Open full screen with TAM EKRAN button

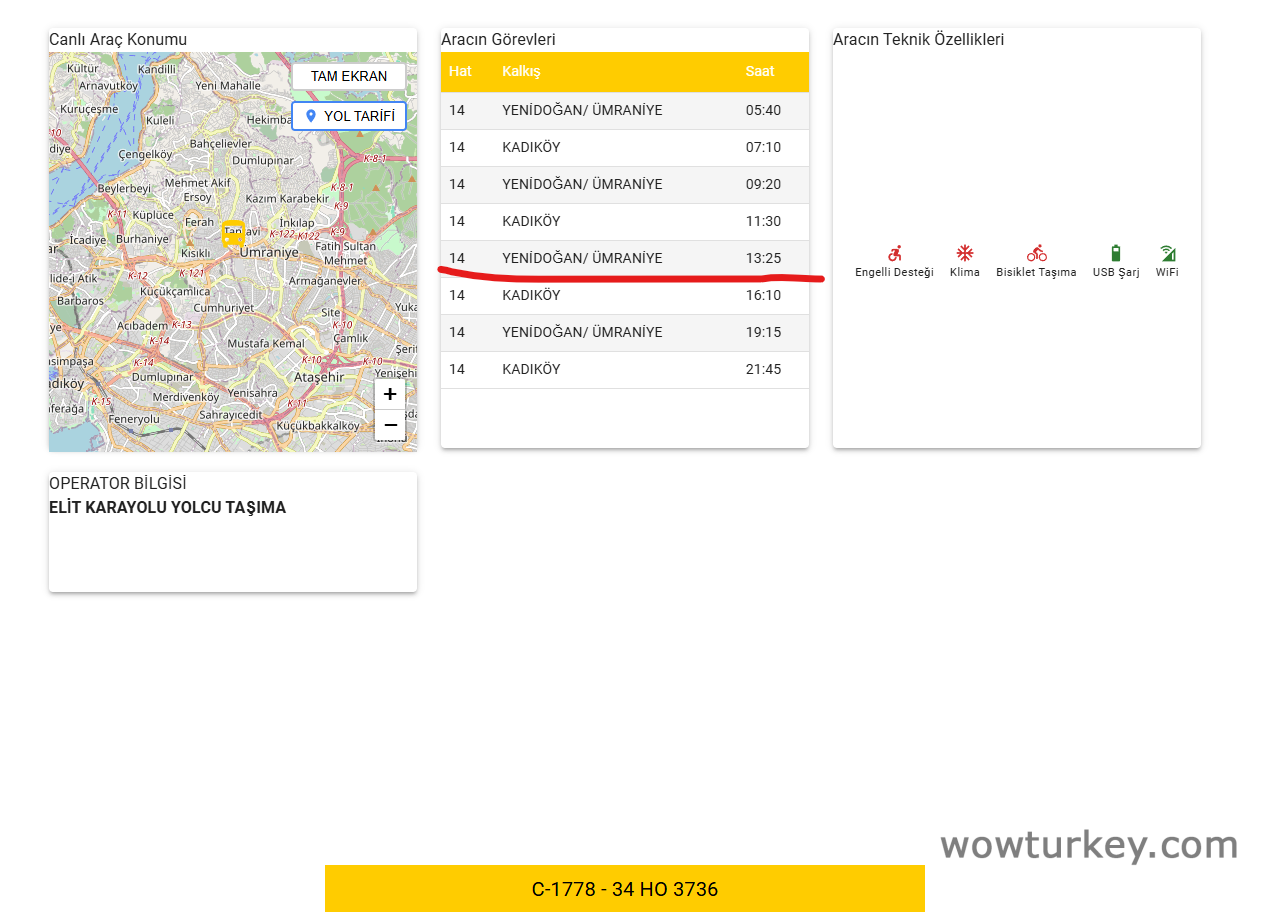[x=349, y=76]
